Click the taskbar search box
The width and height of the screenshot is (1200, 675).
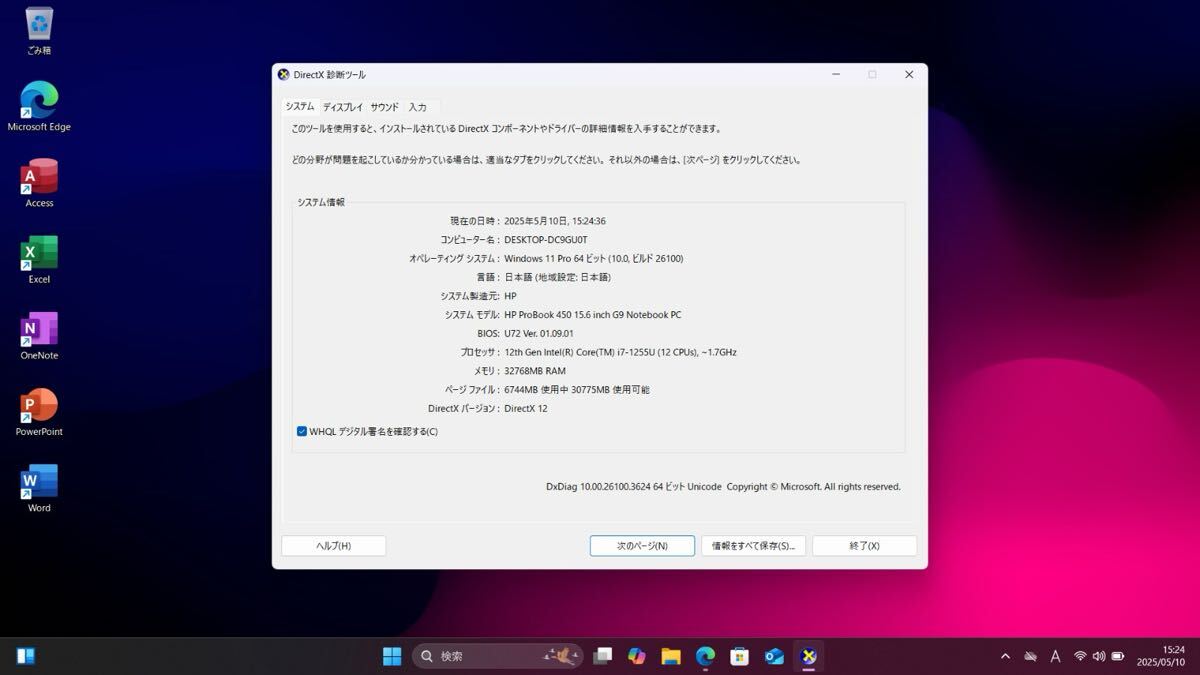497,656
